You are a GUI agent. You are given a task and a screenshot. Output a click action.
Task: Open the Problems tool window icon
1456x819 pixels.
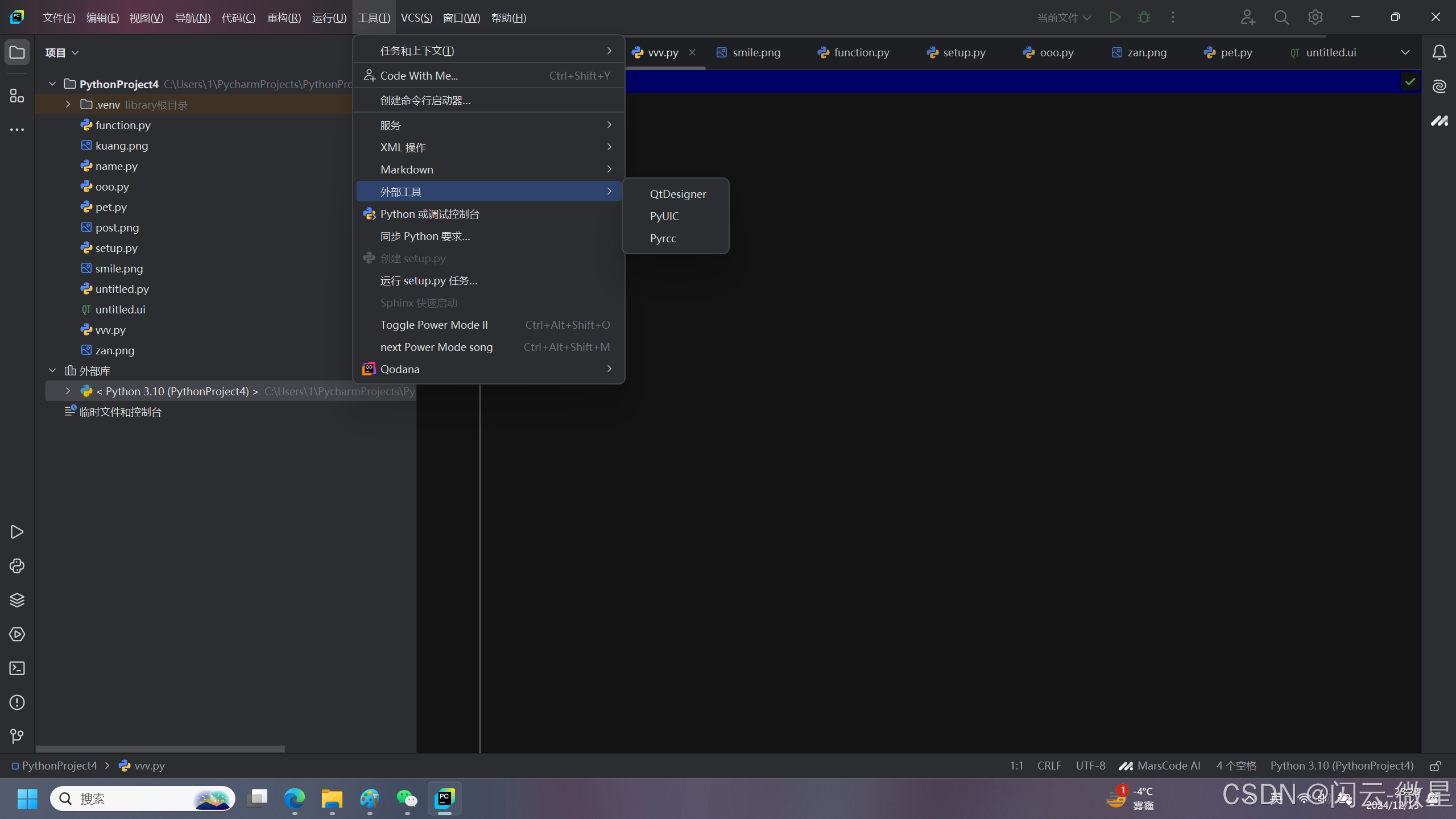click(17, 702)
